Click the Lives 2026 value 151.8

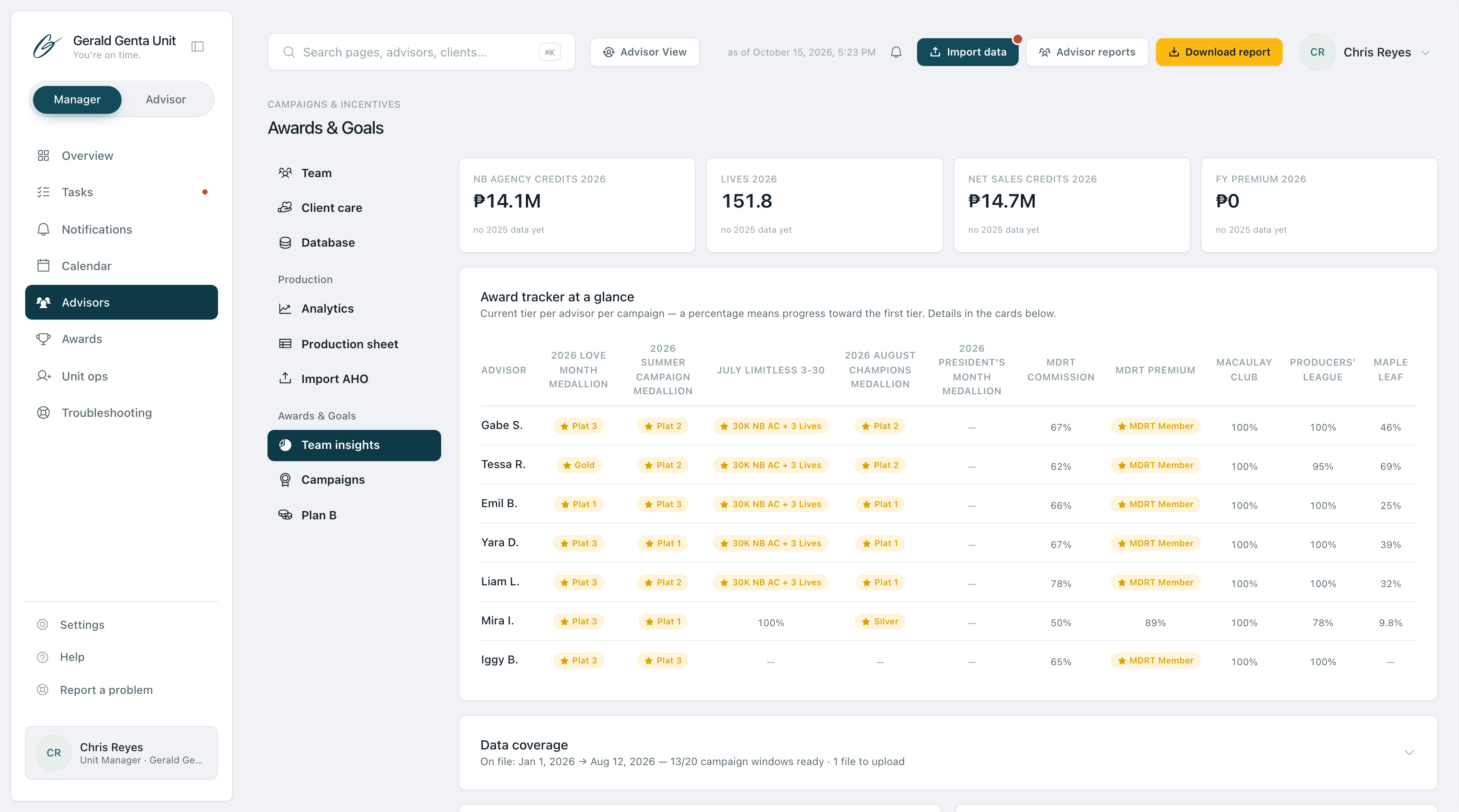(746, 201)
